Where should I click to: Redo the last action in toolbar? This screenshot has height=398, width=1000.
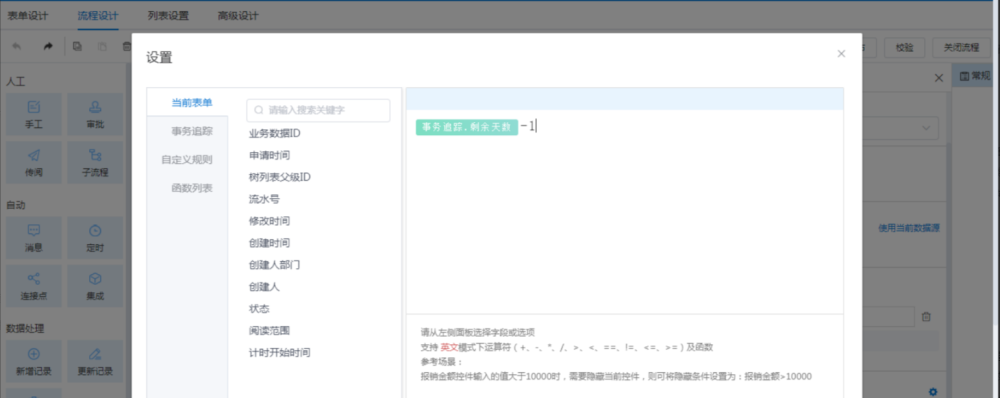coord(48,47)
